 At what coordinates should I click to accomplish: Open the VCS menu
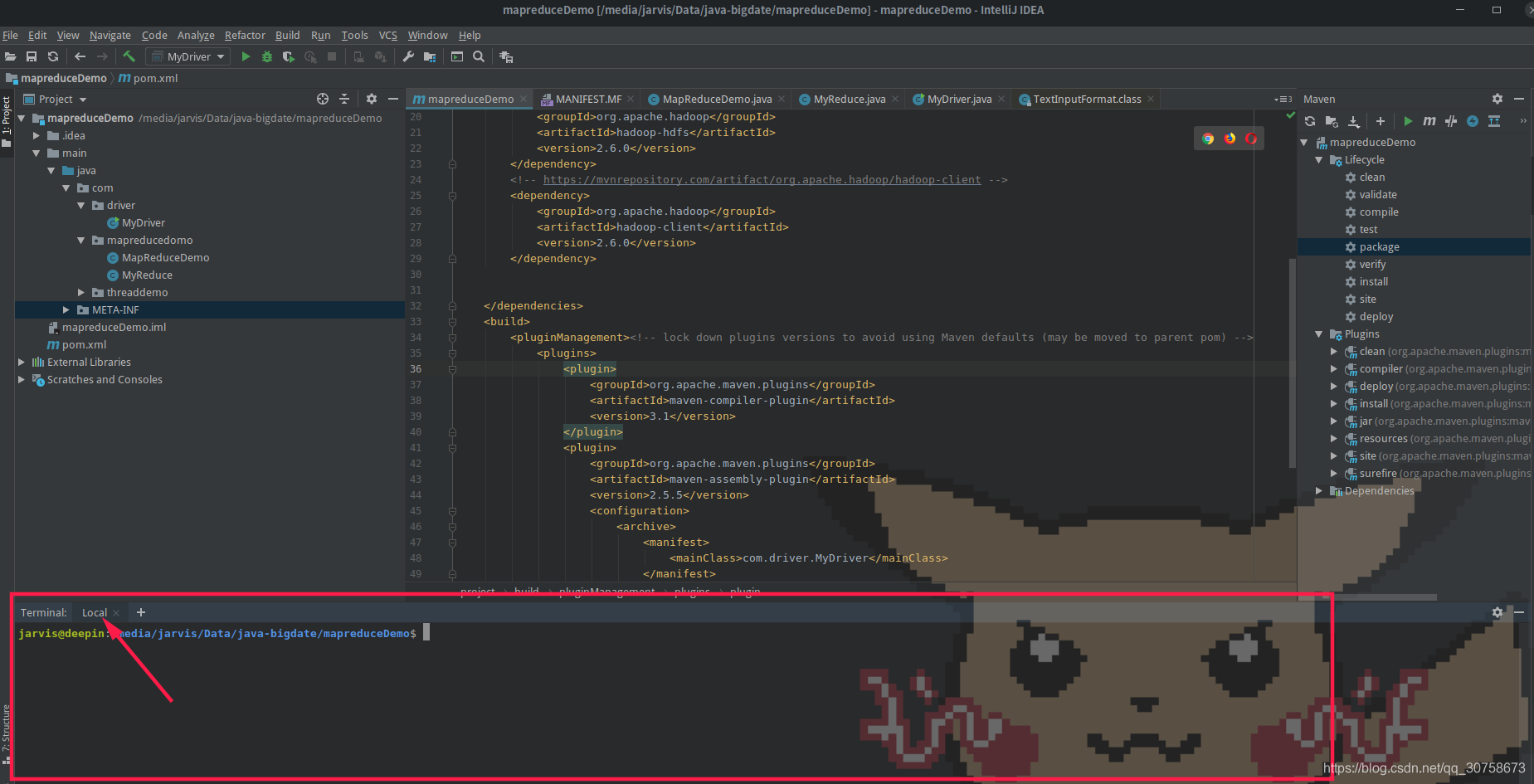(x=388, y=35)
